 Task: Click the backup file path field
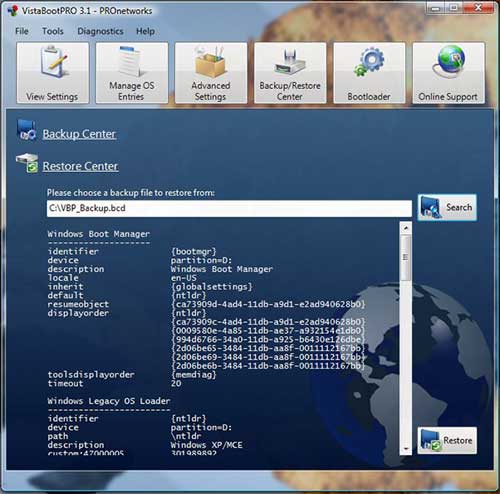[x=229, y=208]
